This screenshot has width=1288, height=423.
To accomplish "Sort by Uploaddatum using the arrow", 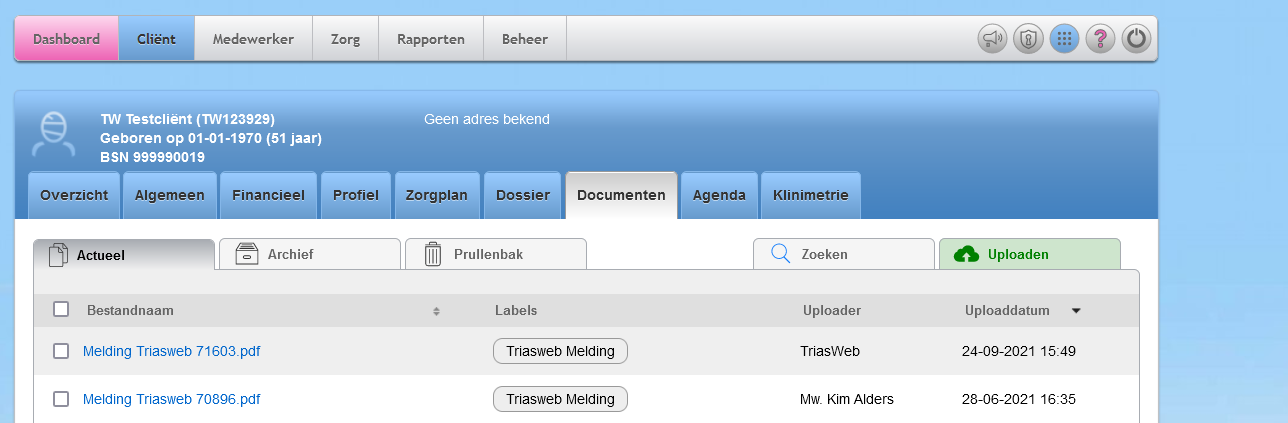I will click(1076, 311).
